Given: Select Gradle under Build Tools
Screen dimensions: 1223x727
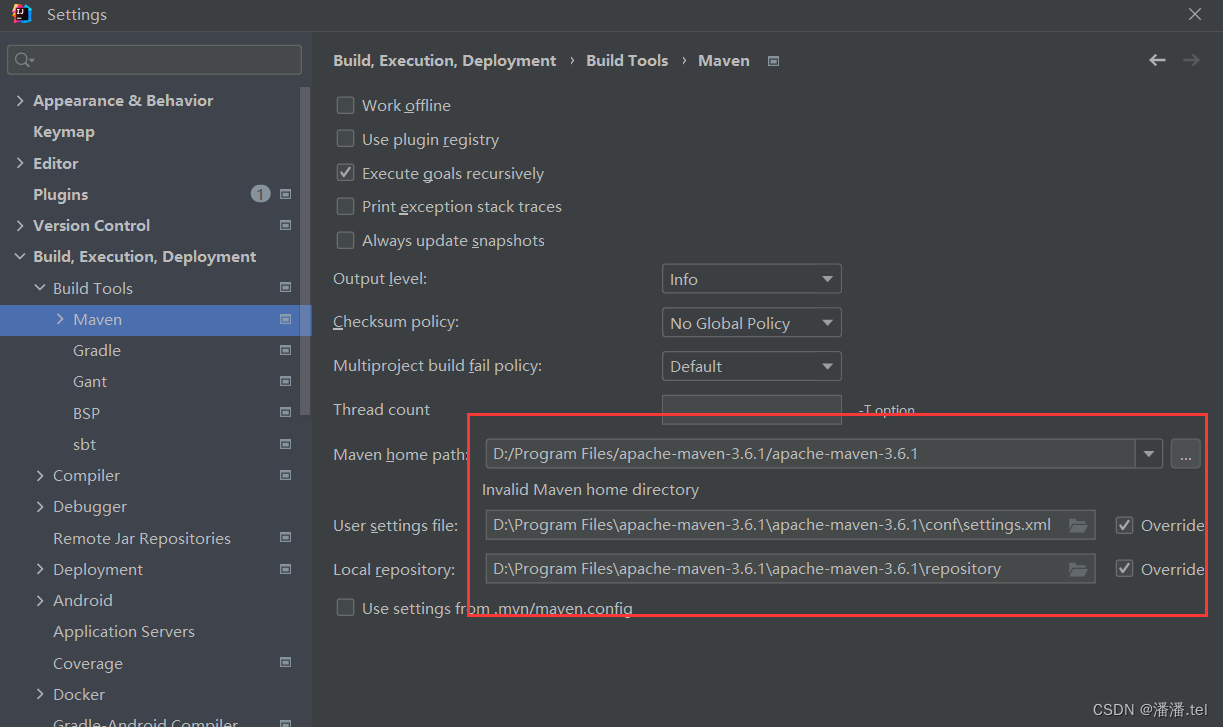Looking at the screenshot, I should (x=97, y=350).
